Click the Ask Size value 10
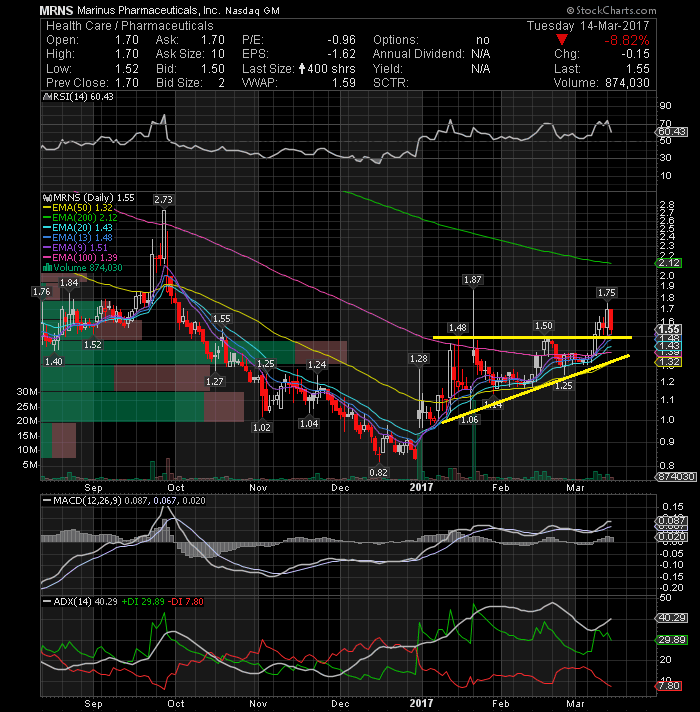 pos(218,54)
